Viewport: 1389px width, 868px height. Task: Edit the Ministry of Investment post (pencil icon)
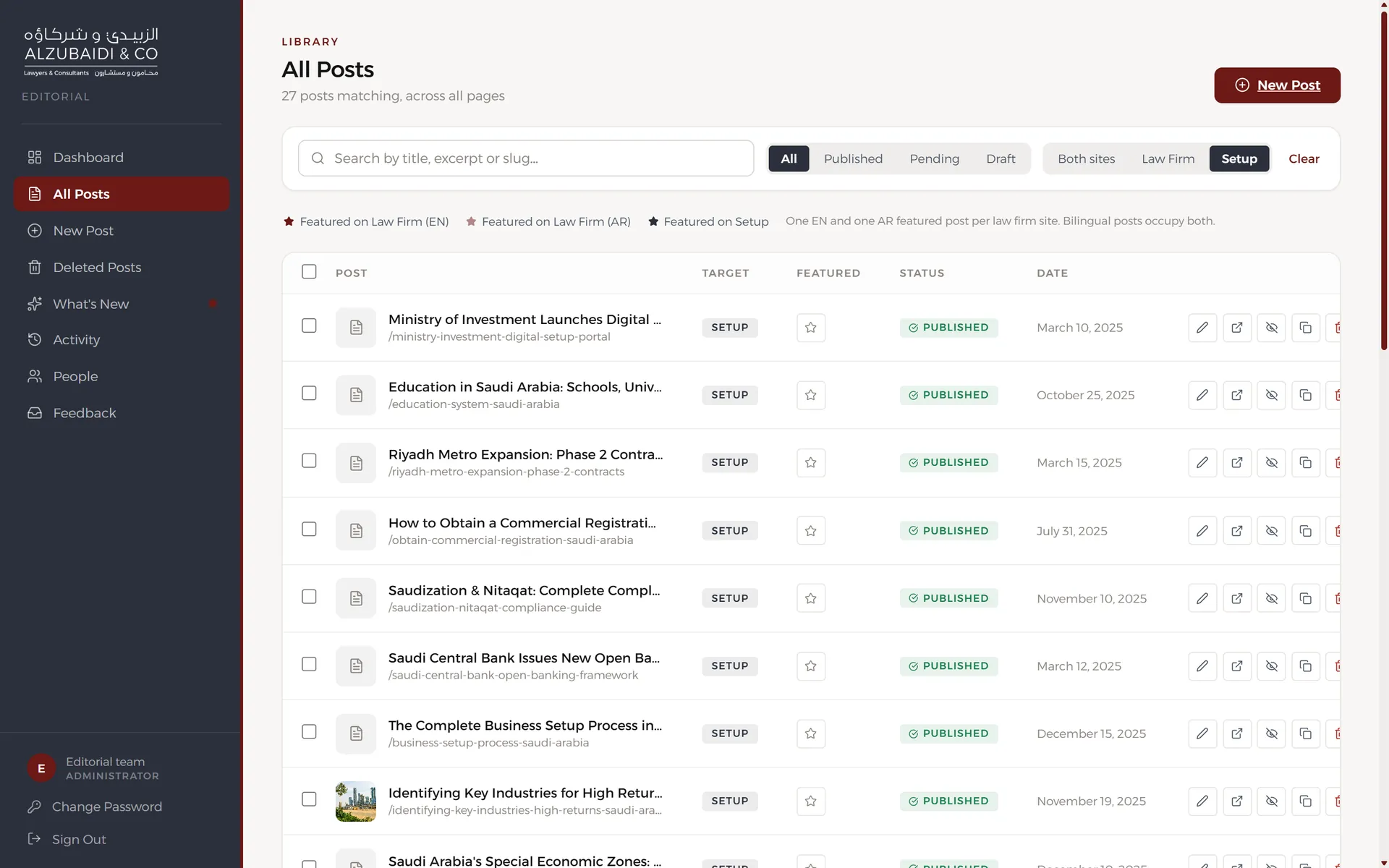click(x=1202, y=328)
